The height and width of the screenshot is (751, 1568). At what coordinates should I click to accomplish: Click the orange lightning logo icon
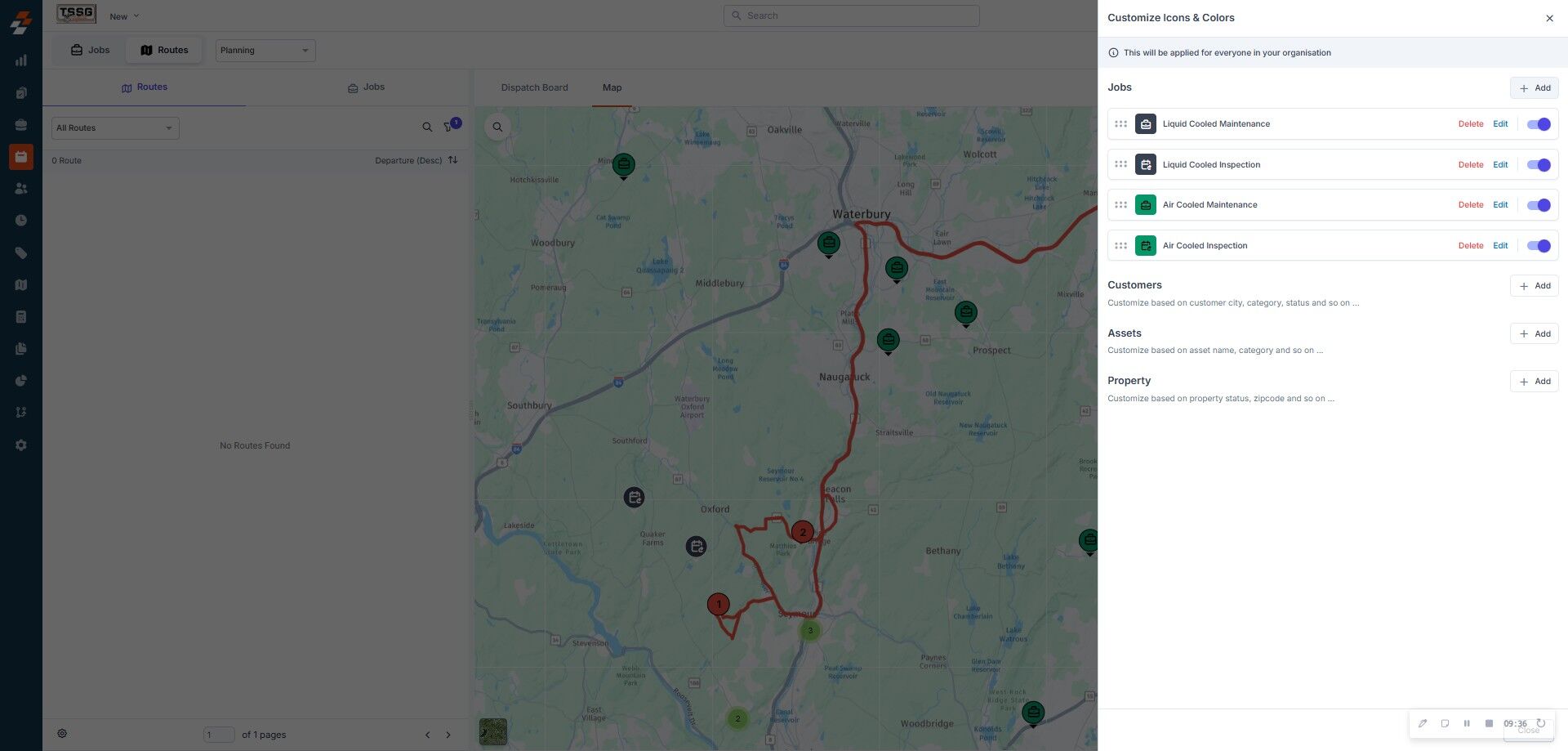point(21,22)
